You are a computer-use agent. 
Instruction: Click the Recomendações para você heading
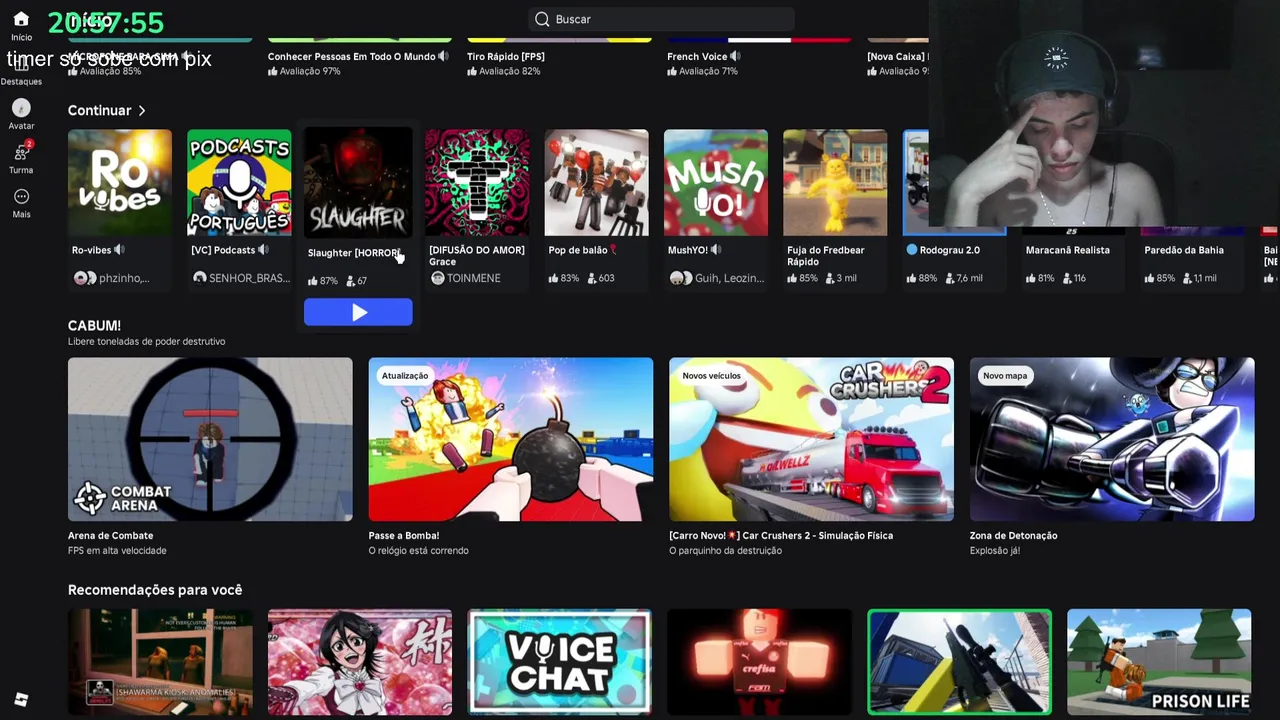coord(155,590)
